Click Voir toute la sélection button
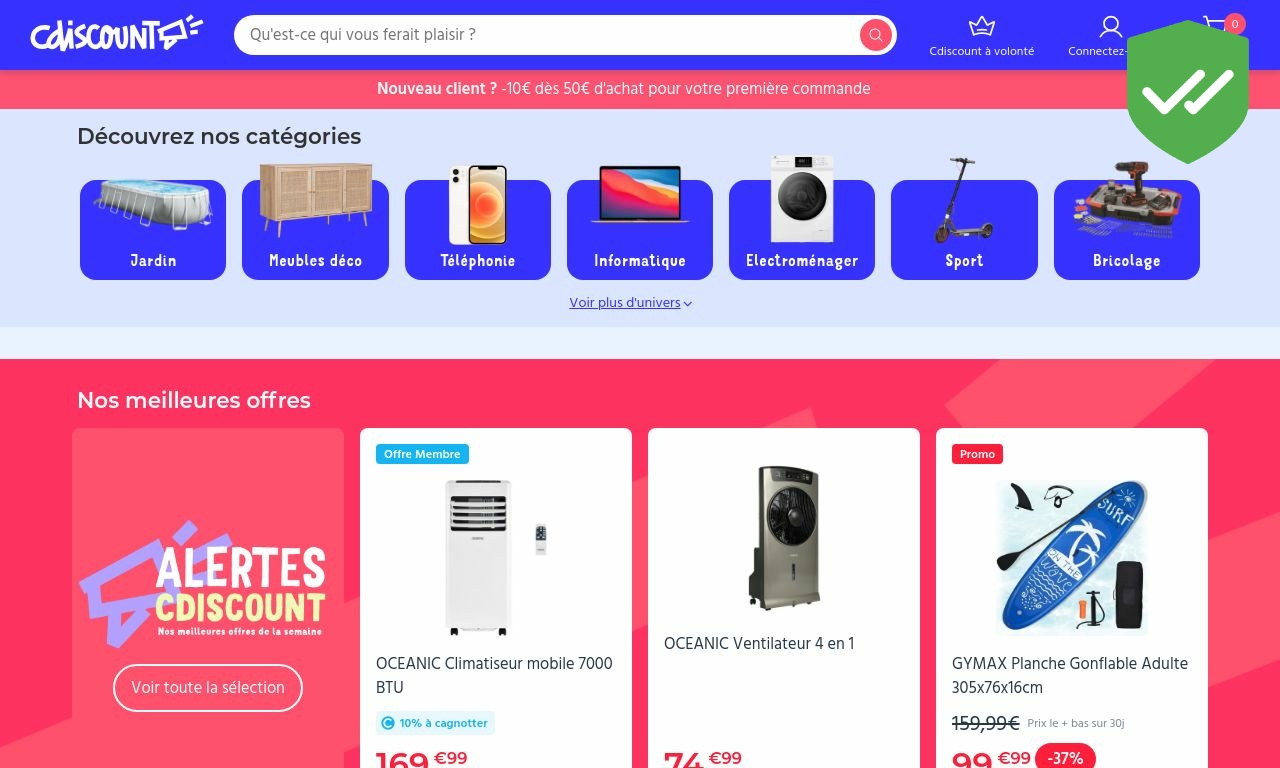The height and width of the screenshot is (768, 1280). (x=208, y=688)
